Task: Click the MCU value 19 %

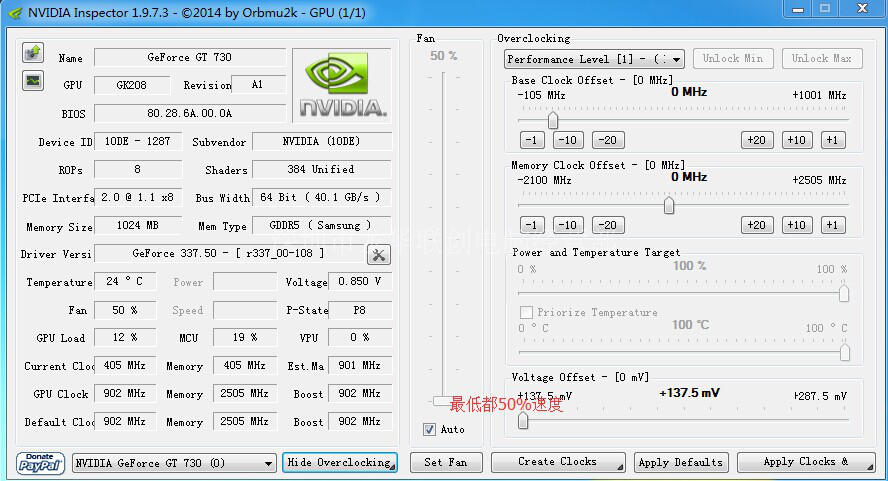Action: click(x=245, y=337)
